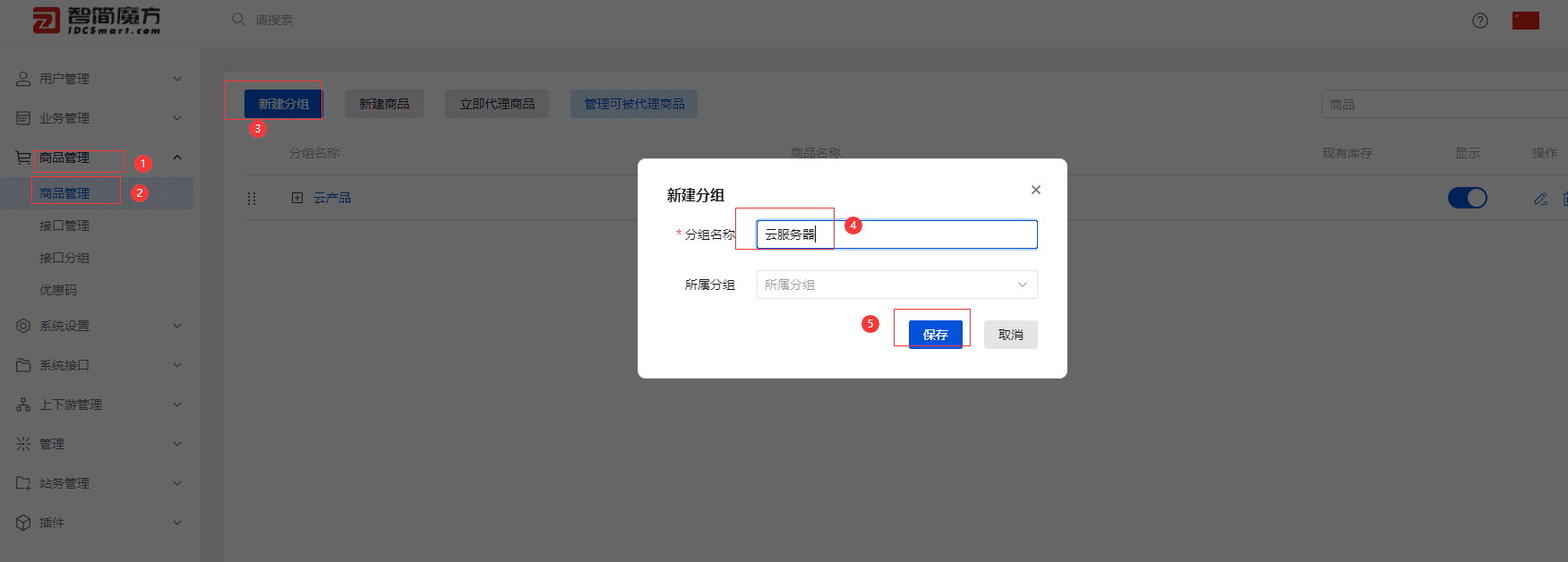Screen dimensions: 1568x562
Task: Close the 新建分组 dialog with X
Action: tap(1036, 190)
